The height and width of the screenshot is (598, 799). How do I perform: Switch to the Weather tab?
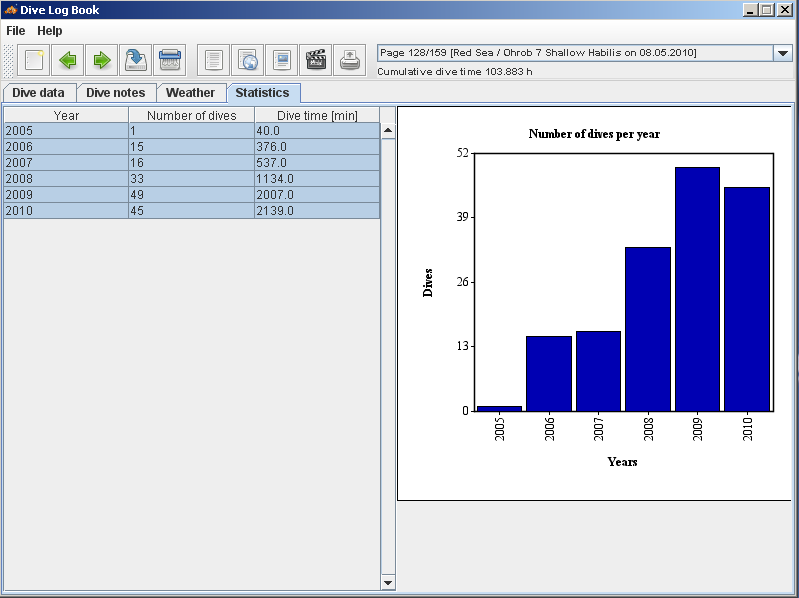(x=190, y=93)
